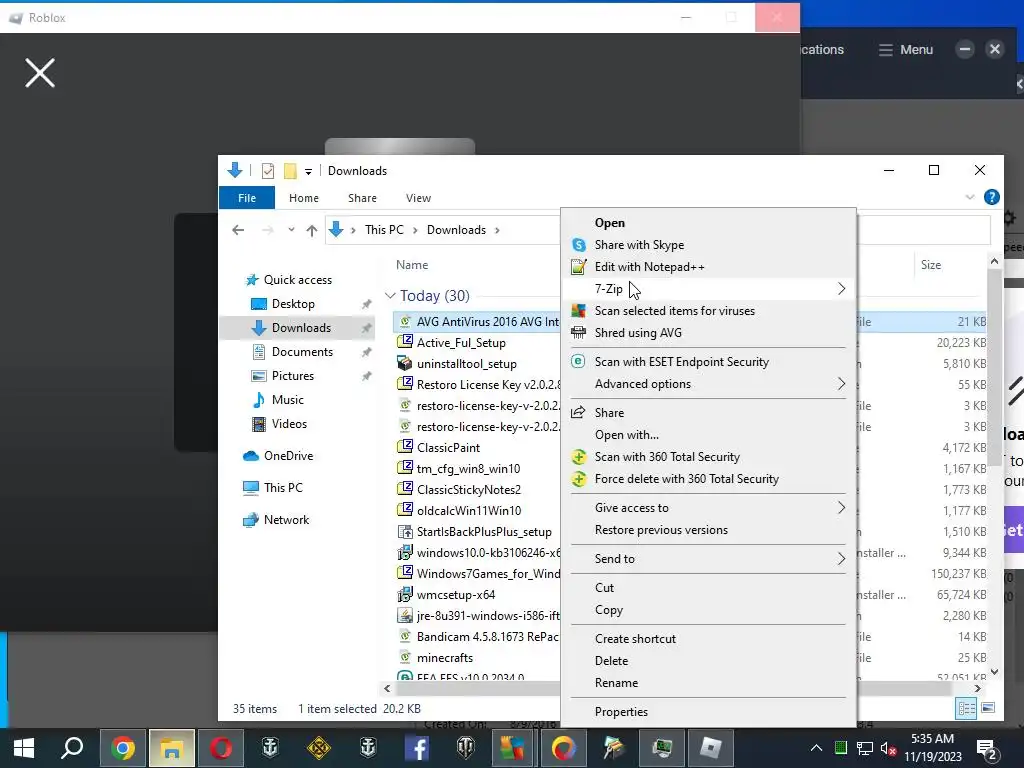
Task: Choose Cut from the context menu
Action: point(709,588)
